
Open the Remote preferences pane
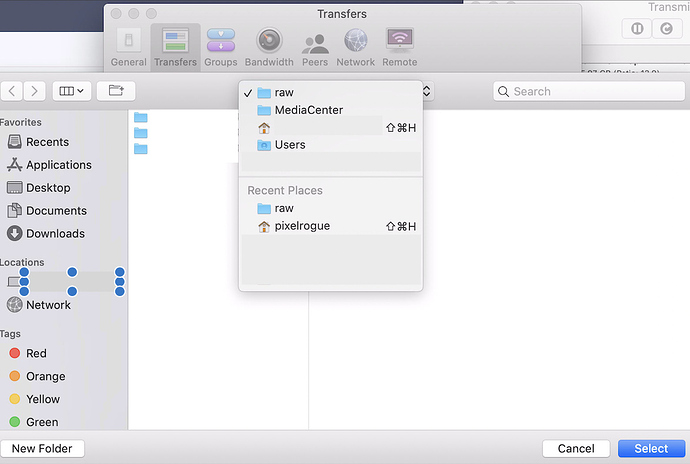coord(400,46)
